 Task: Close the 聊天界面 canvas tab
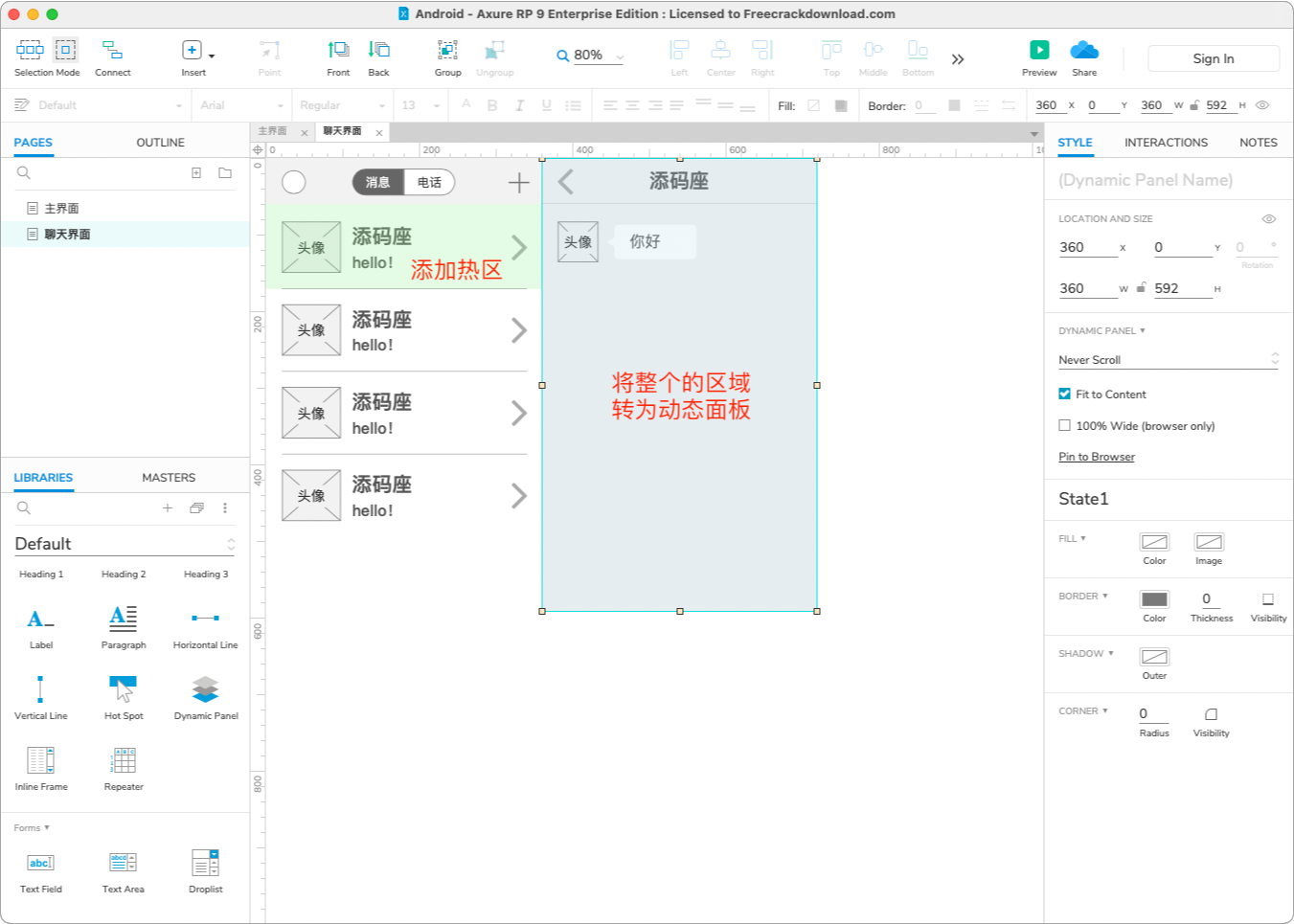379,133
